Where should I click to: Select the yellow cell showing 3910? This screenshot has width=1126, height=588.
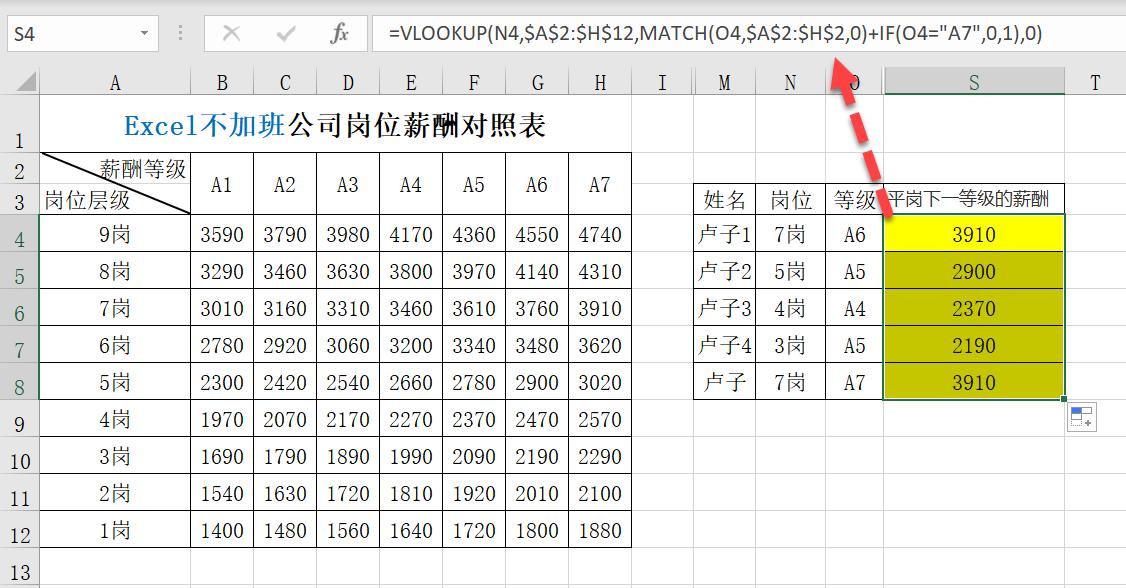pyautogui.click(x=973, y=234)
